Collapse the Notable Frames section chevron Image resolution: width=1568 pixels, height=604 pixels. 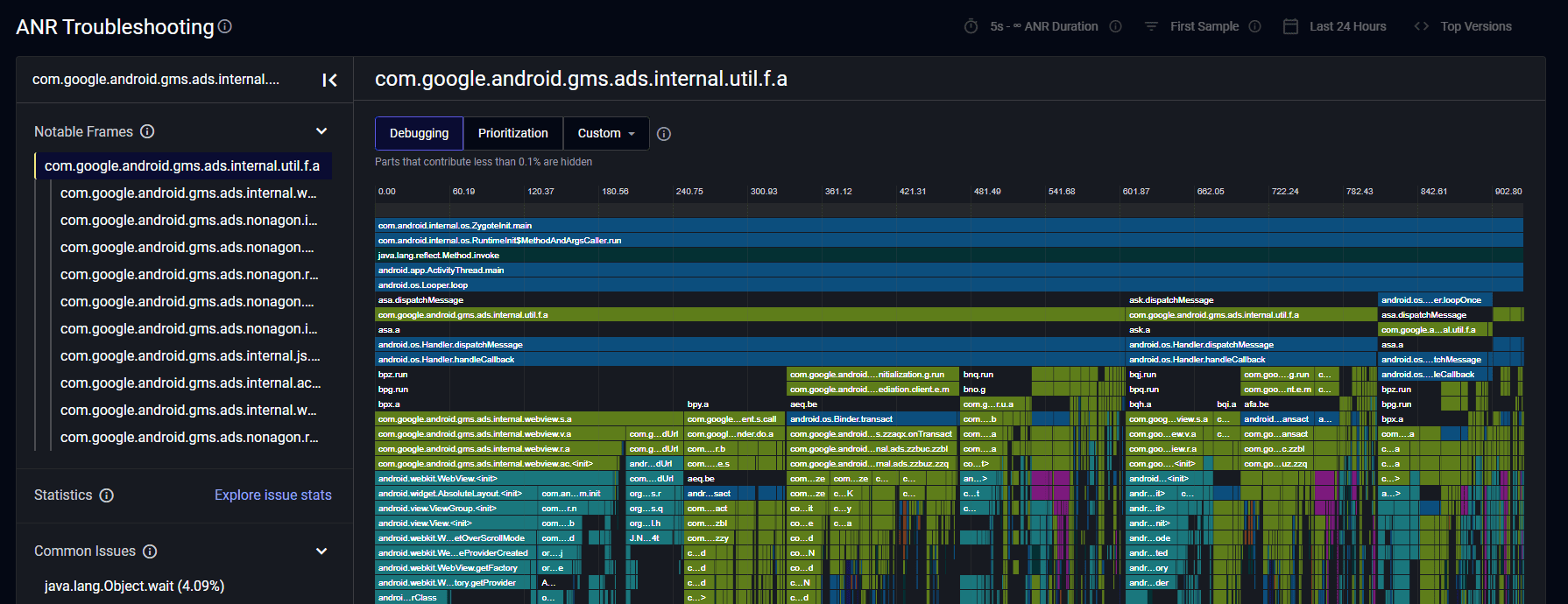(321, 131)
